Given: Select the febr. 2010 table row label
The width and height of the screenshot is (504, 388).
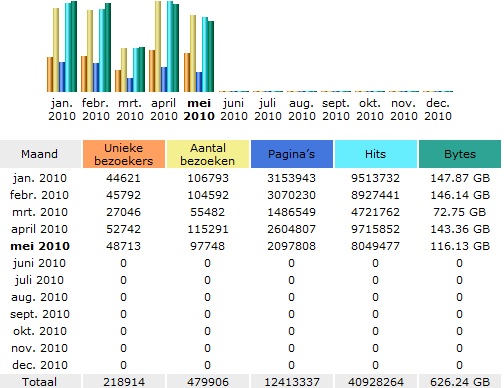Looking at the screenshot, I should click(39, 195).
